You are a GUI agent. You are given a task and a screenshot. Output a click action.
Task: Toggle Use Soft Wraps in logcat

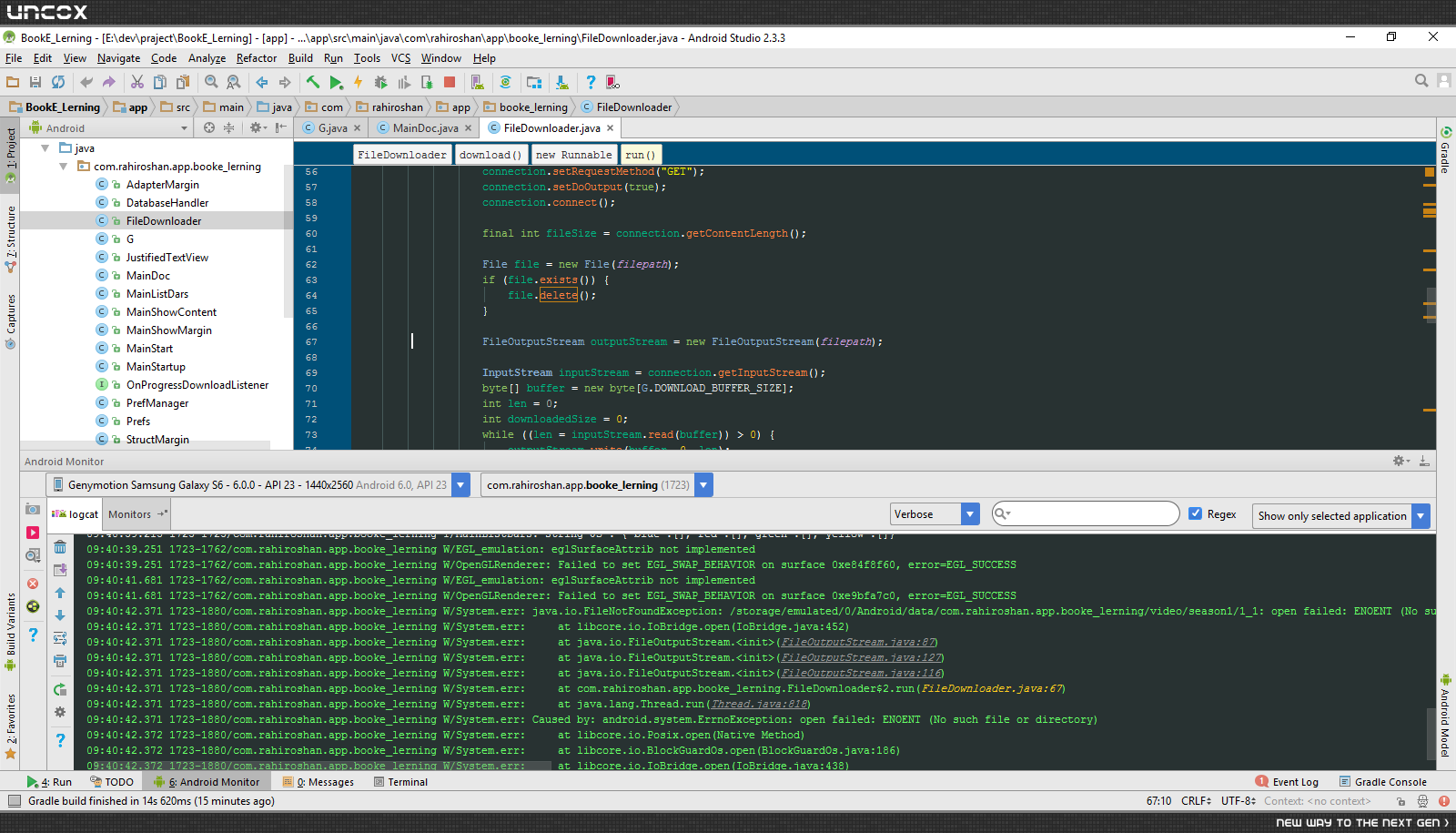click(60, 638)
